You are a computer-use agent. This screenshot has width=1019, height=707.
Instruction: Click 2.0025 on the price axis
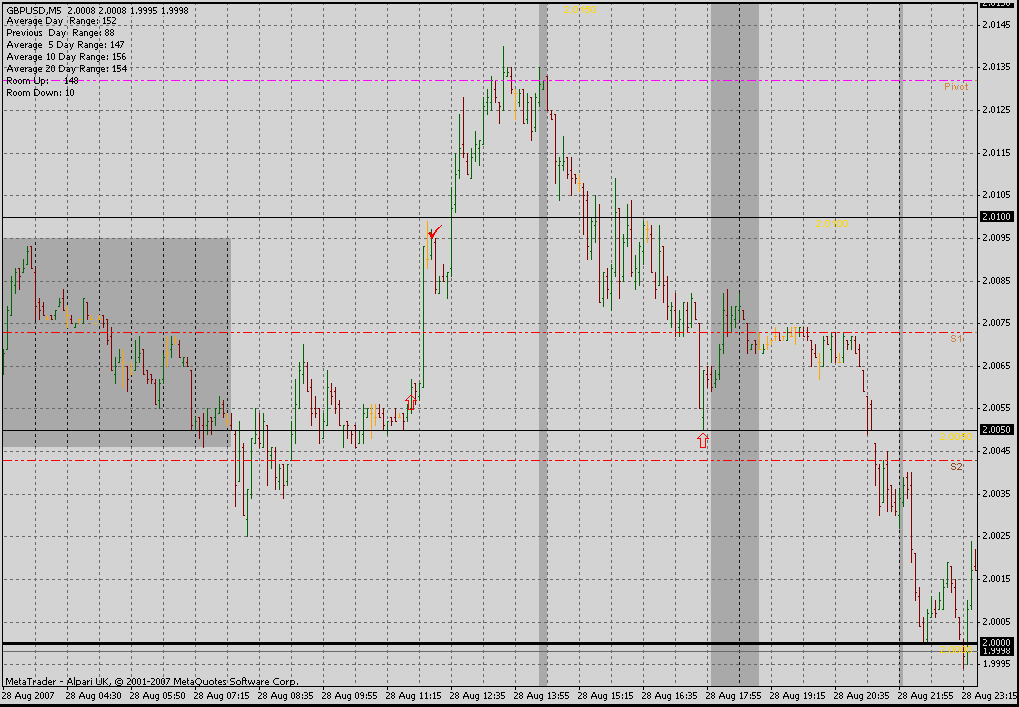pos(997,536)
